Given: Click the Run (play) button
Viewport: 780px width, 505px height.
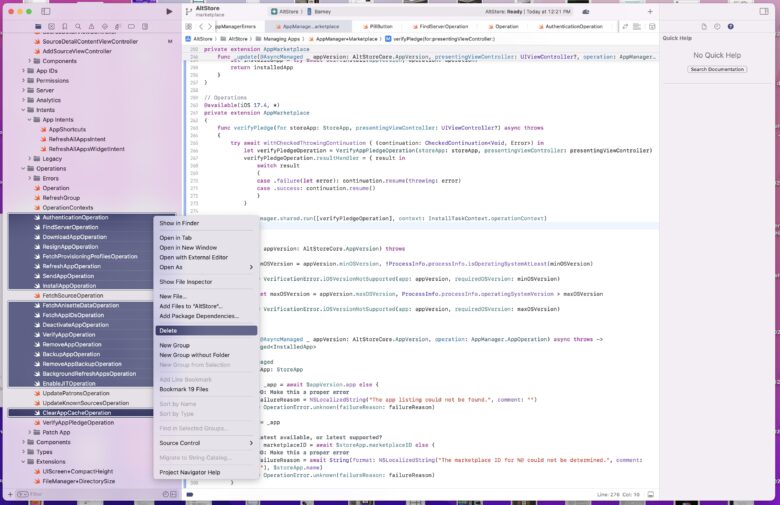Looking at the screenshot, I should [169, 11].
